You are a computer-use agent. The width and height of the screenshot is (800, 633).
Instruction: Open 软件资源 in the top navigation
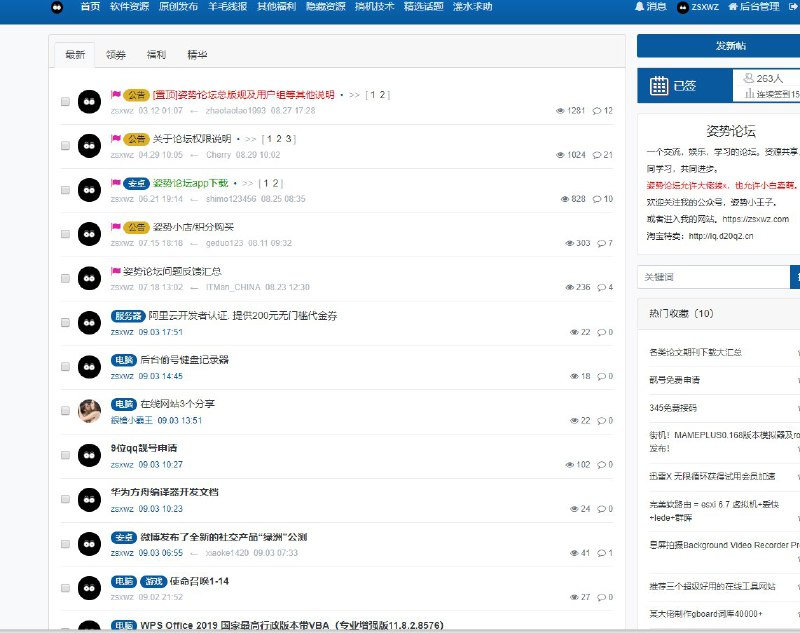tap(130, 7)
